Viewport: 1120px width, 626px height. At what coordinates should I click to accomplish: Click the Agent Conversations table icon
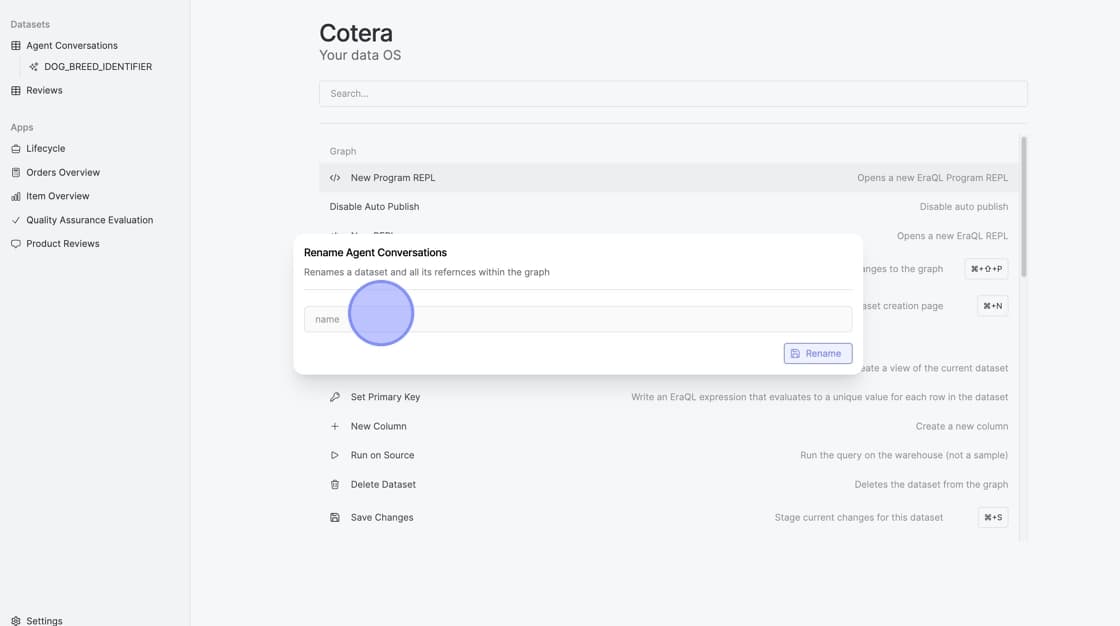click(16, 46)
